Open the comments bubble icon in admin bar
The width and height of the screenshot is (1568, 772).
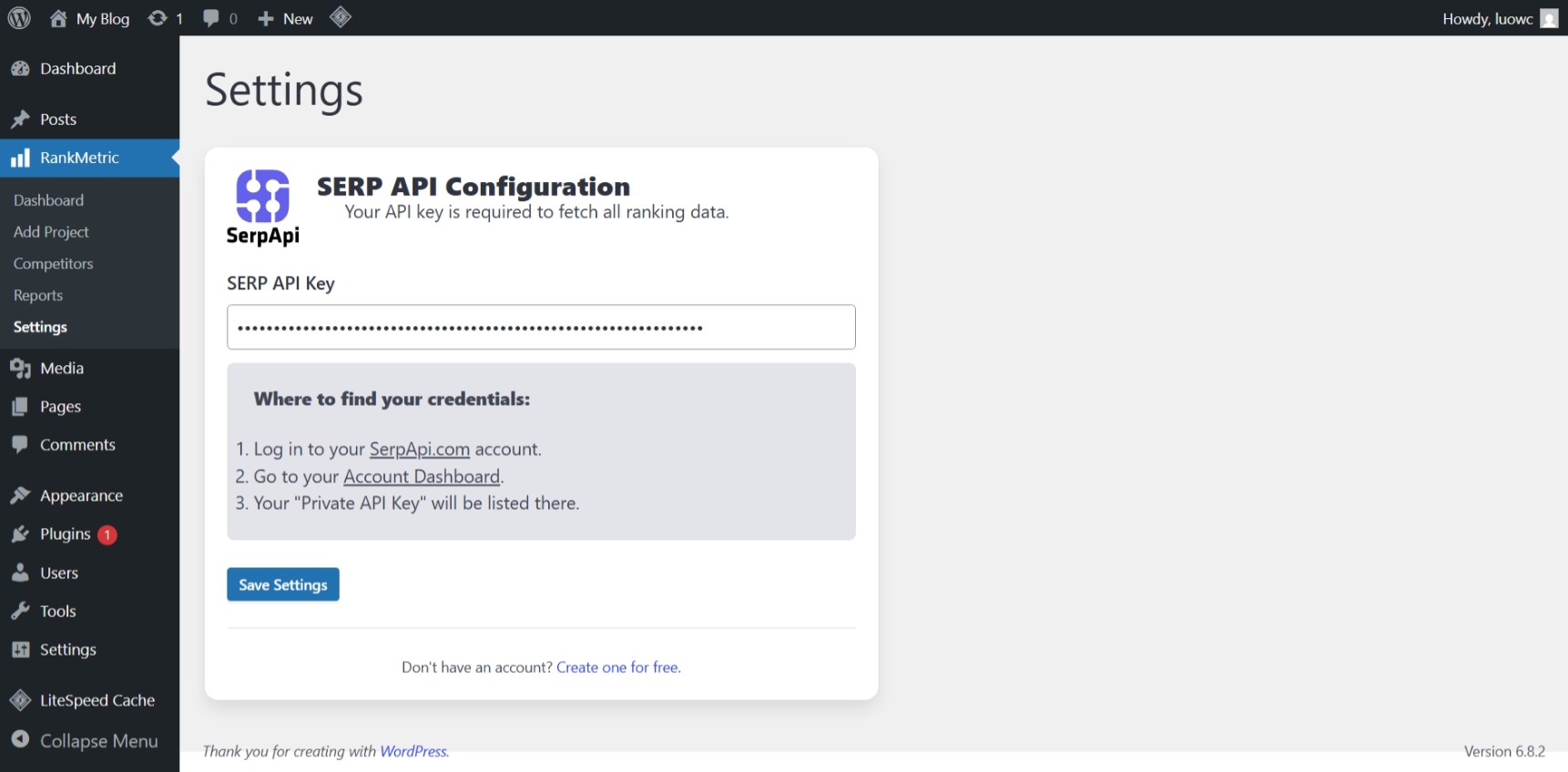(211, 18)
